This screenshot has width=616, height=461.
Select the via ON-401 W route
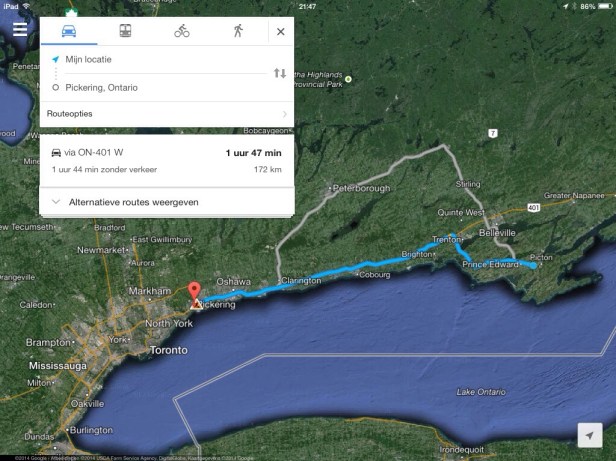167,161
